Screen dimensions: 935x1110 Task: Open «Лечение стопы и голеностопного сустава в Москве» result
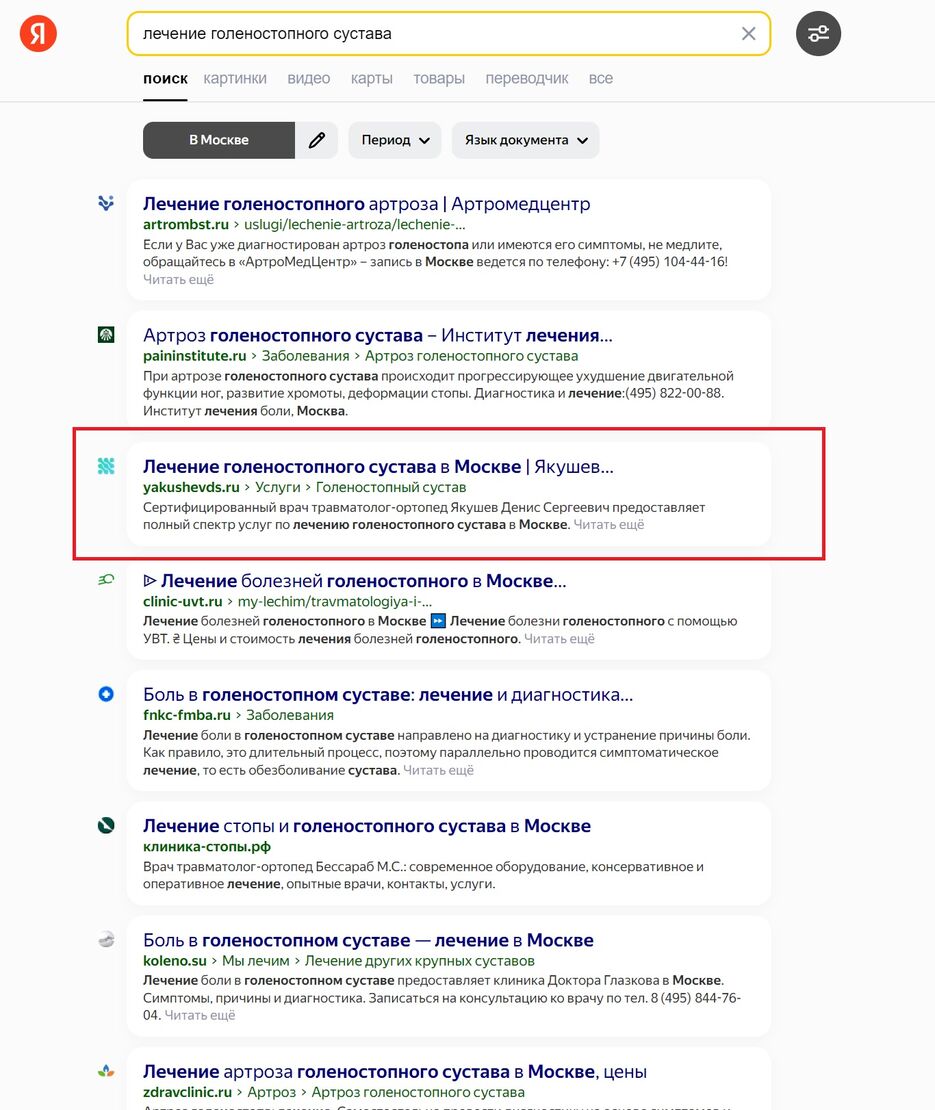[367, 826]
